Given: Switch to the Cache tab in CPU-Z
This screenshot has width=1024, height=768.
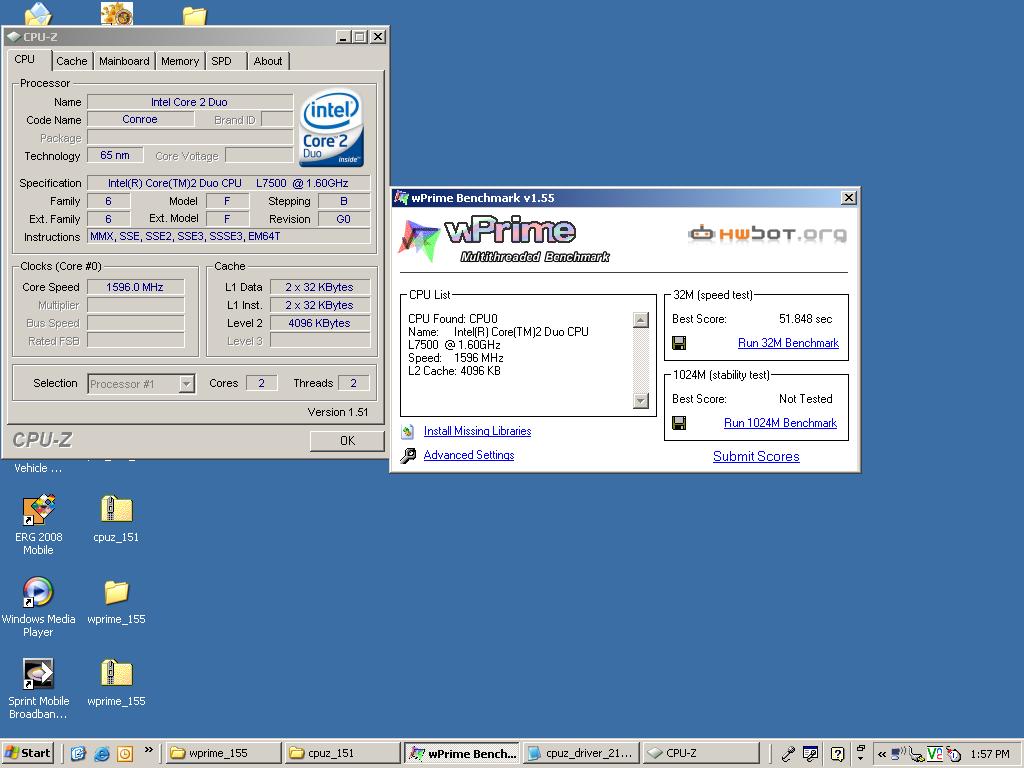Looking at the screenshot, I should 72,61.
